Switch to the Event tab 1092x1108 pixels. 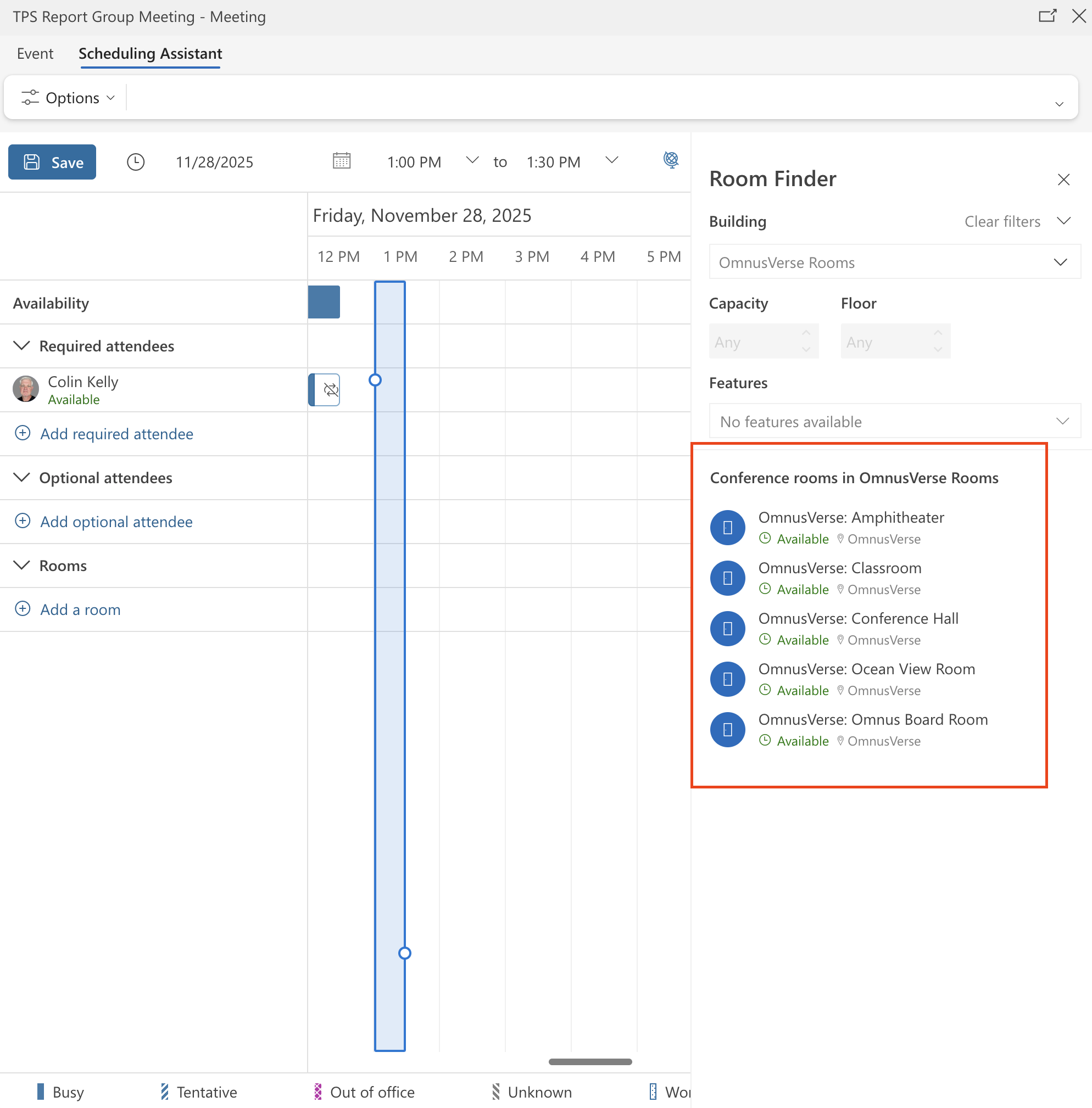(35, 54)
